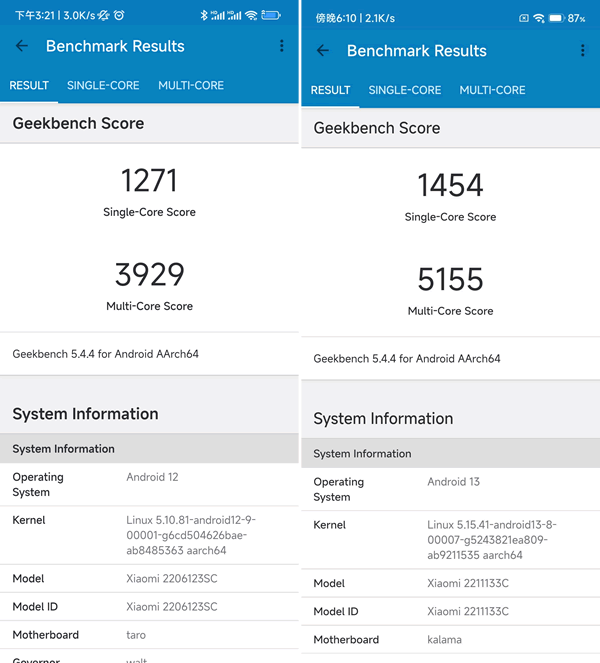Switch to MULTI-CORE tab on right screen

tap(492, 90)
